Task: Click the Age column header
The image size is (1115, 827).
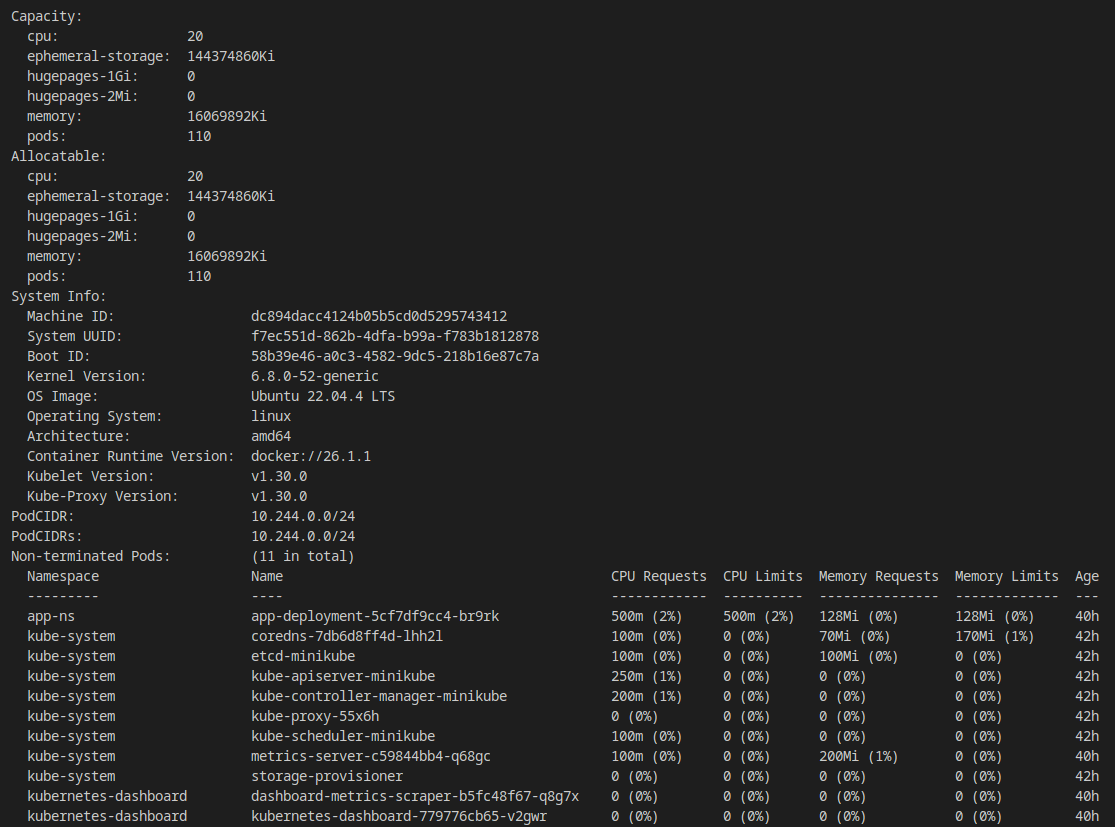Action: (x=1087, y=576)
